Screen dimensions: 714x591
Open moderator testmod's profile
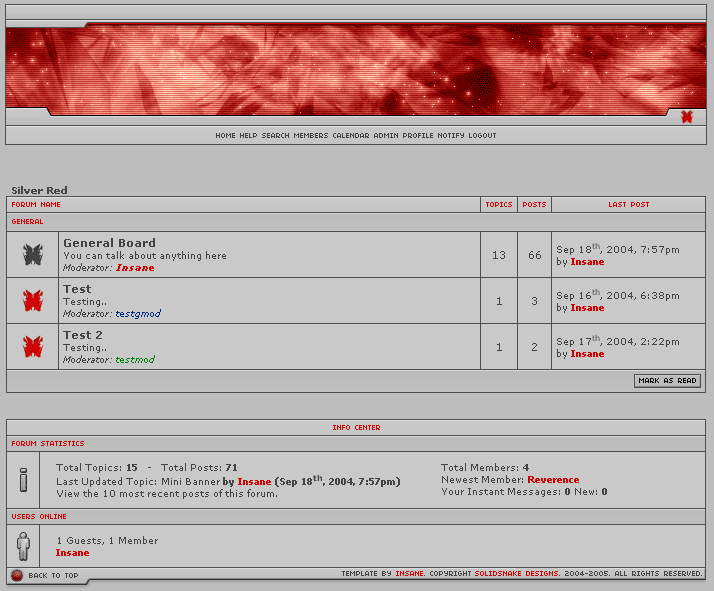135,360
